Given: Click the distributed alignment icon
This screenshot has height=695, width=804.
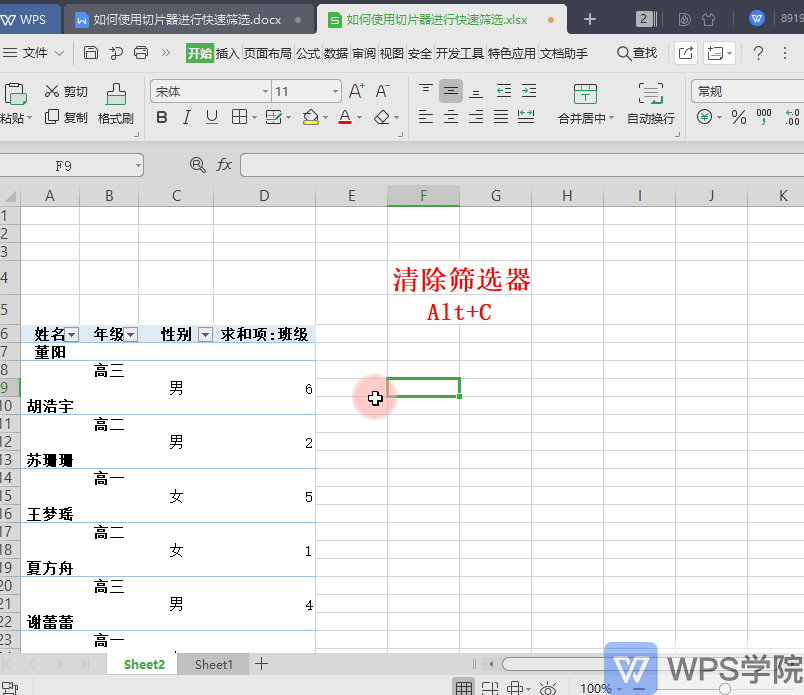Looking at the screenshot, I should [526, 117].
